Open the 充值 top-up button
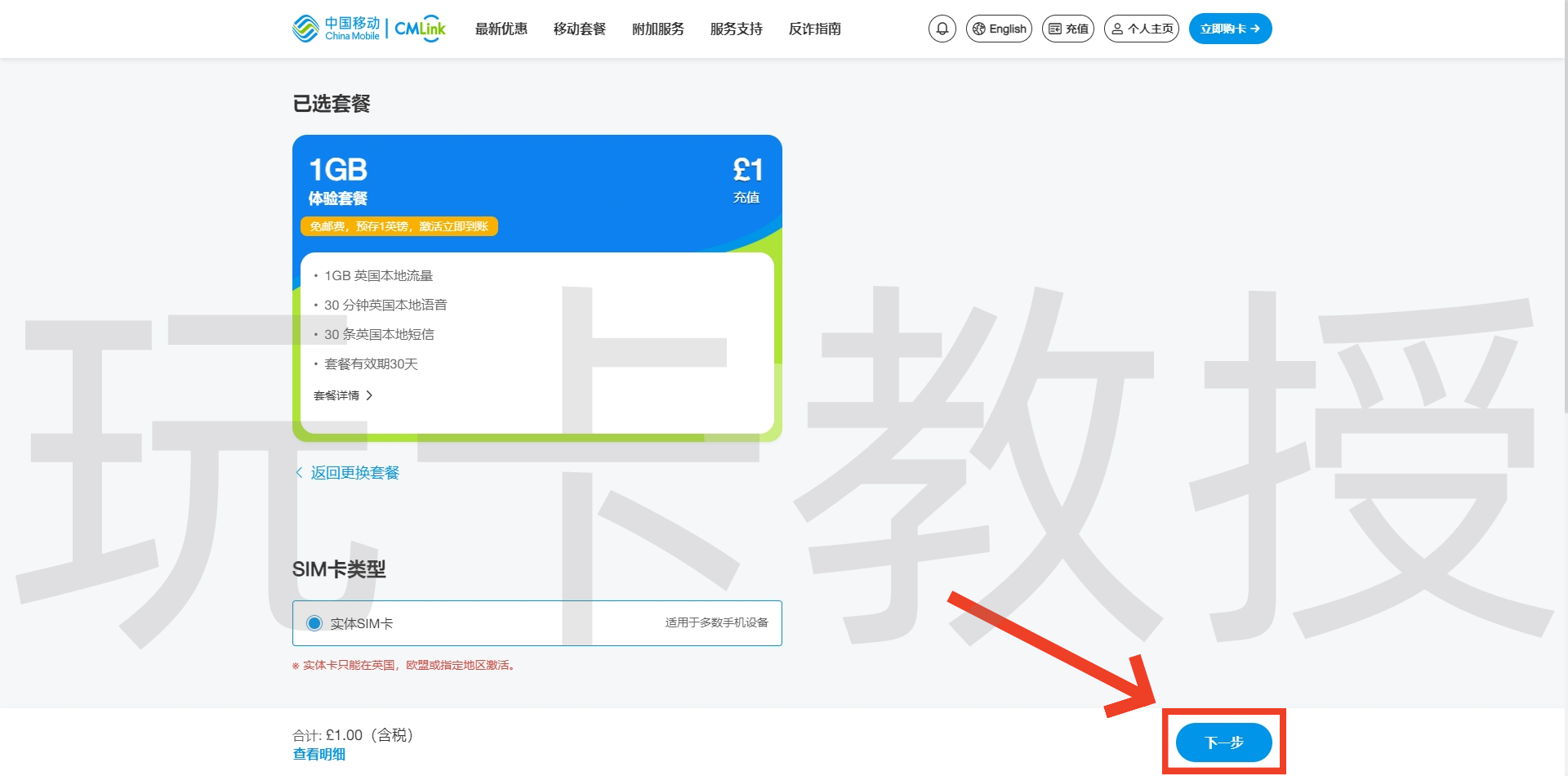Viewport: 1568px width, 776px height. (x=1067, y=29)
